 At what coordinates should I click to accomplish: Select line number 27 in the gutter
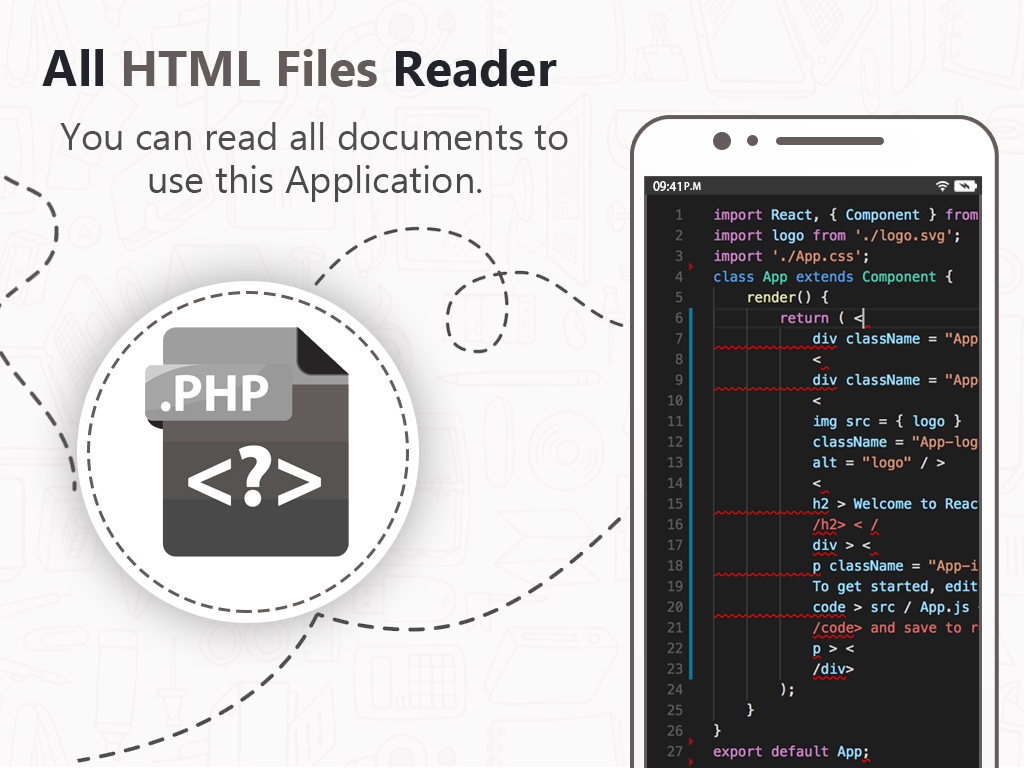[x=674, y=752]
